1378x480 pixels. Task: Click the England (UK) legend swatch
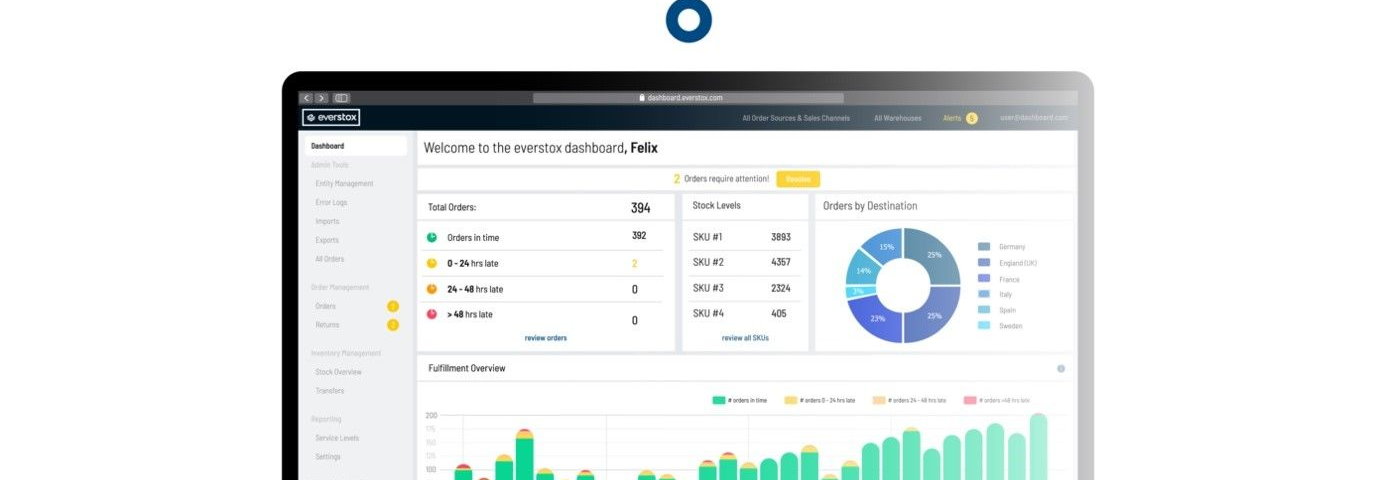pyautogui.click(x=984, y=263)
